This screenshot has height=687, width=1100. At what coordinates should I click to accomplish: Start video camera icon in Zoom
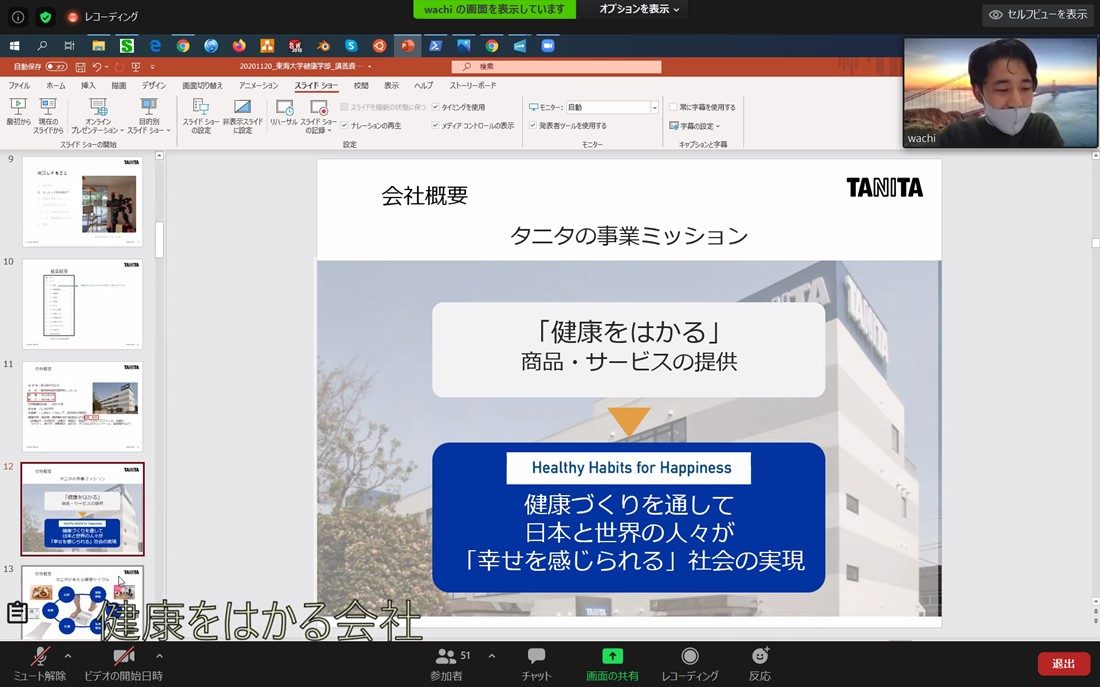pyautogui.click(x=123, y=657)
